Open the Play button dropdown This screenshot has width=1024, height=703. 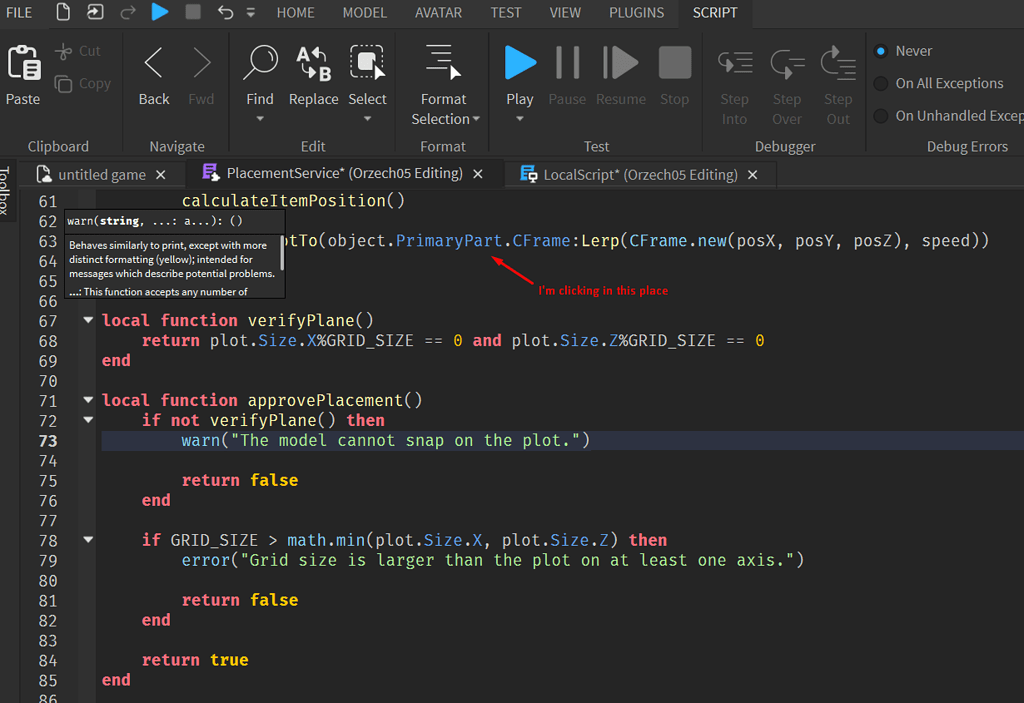(519, 117)
